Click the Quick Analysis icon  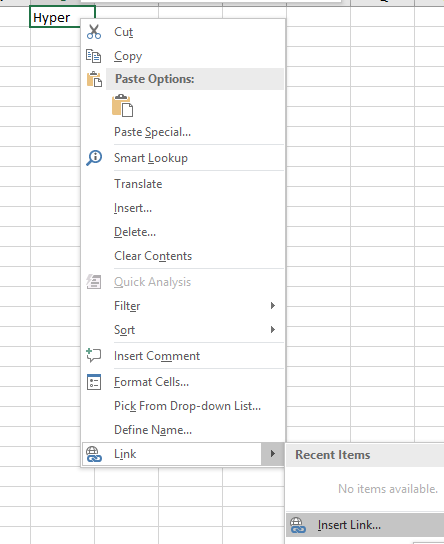click(x=94, y=282)
